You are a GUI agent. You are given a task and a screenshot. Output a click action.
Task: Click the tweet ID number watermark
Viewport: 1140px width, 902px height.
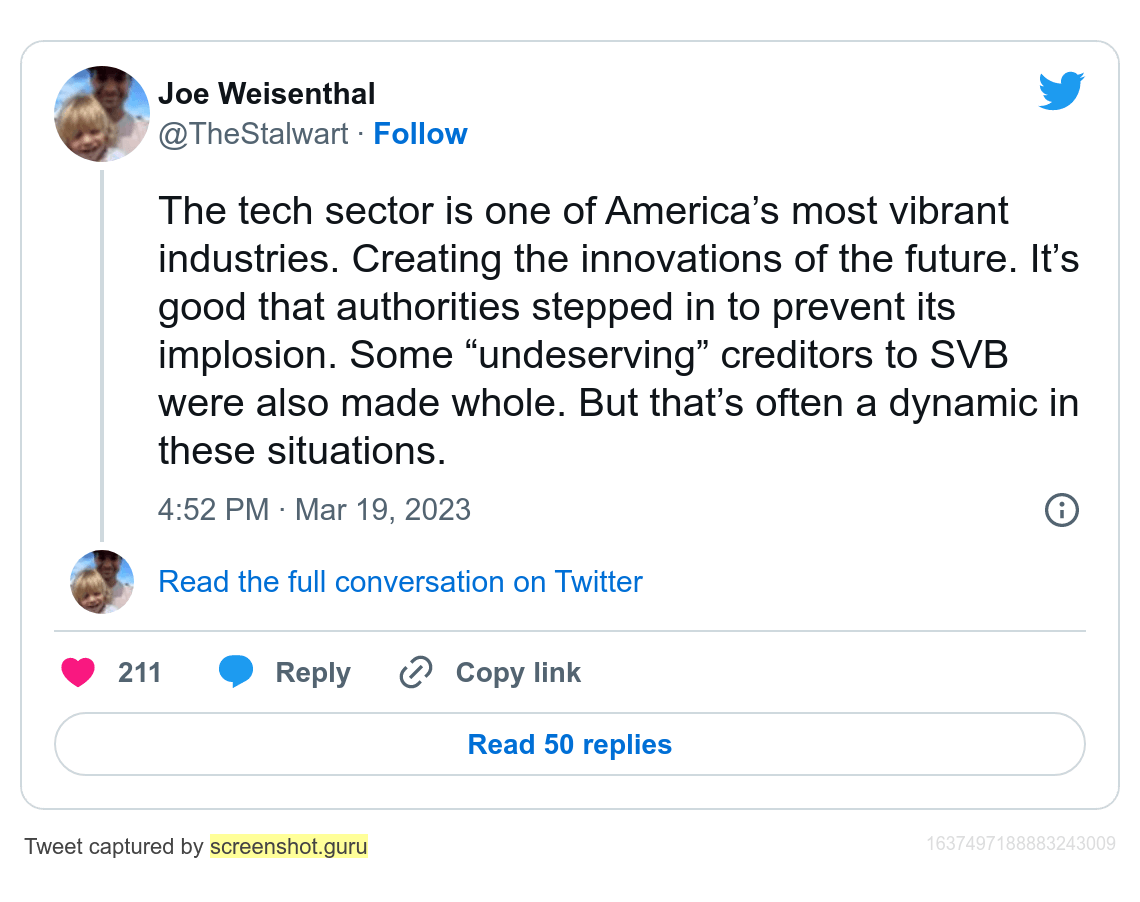pyautogui.click(x=1021, y=843)
